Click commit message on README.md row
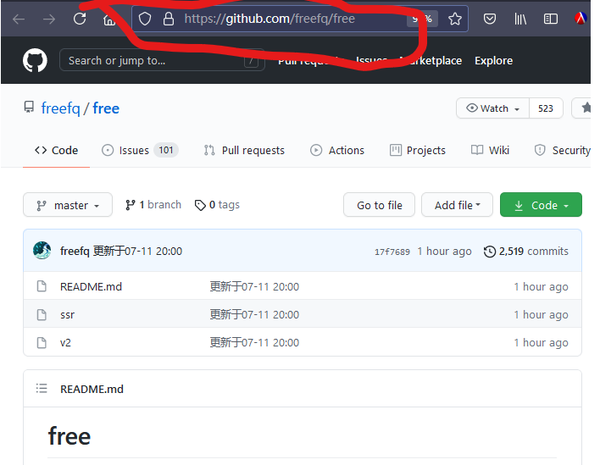This screenshot has width=600, height=465. click(x=254, y=286)
